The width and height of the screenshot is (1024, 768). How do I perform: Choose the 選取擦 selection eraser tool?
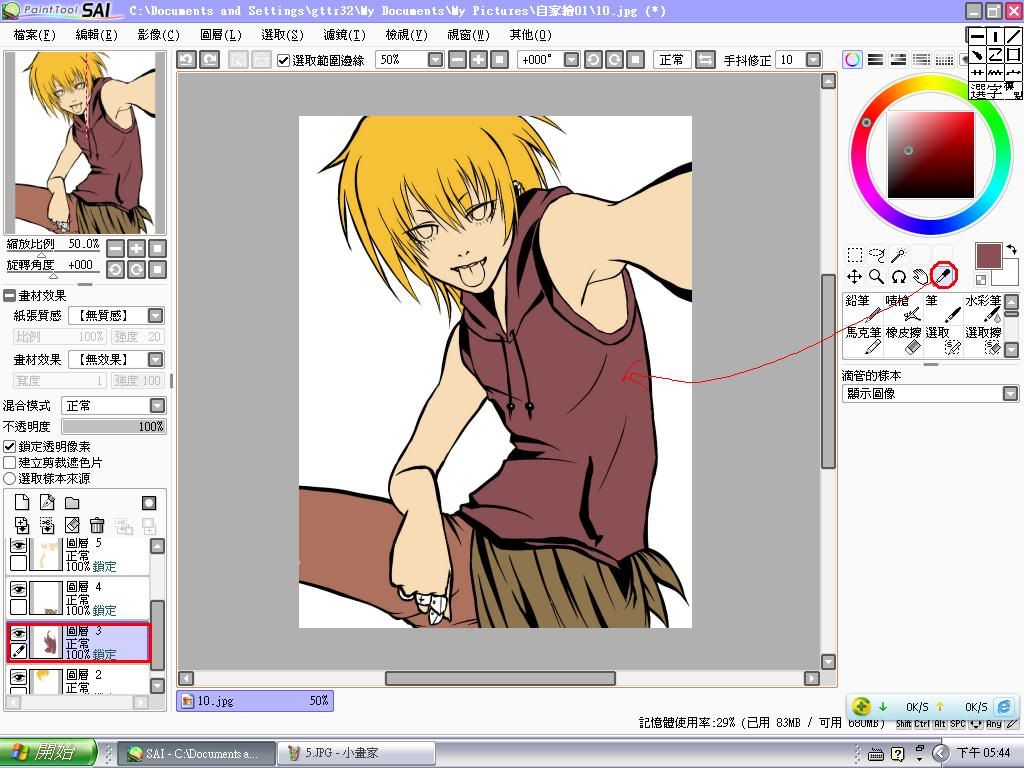pyautogui.click(x=983, y=341)
